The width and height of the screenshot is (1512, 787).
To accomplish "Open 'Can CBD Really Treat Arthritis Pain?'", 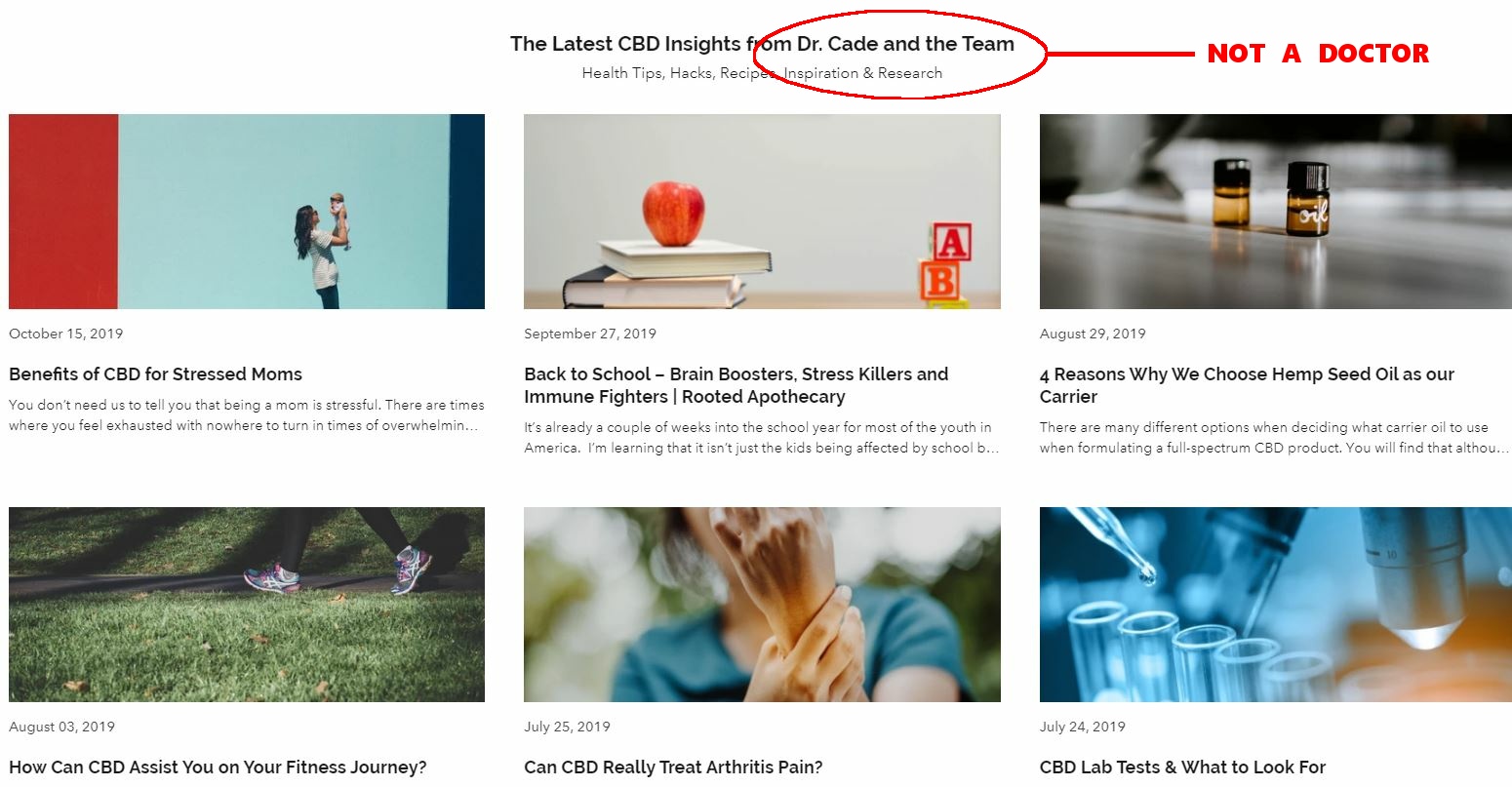I will pyautogui.click(x=673, y=767).
